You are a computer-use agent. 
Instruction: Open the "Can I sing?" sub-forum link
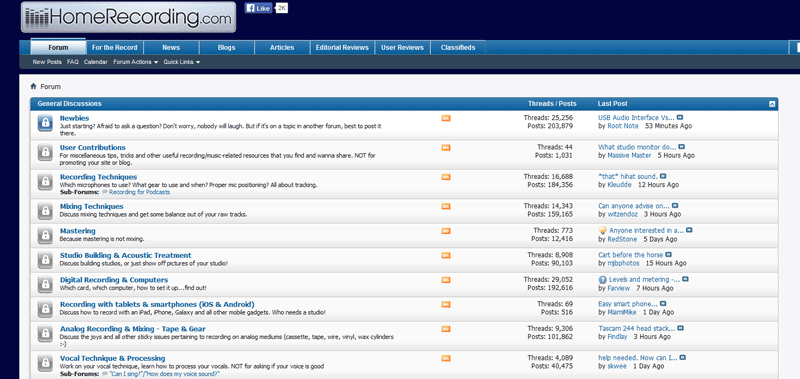point(164,374)
